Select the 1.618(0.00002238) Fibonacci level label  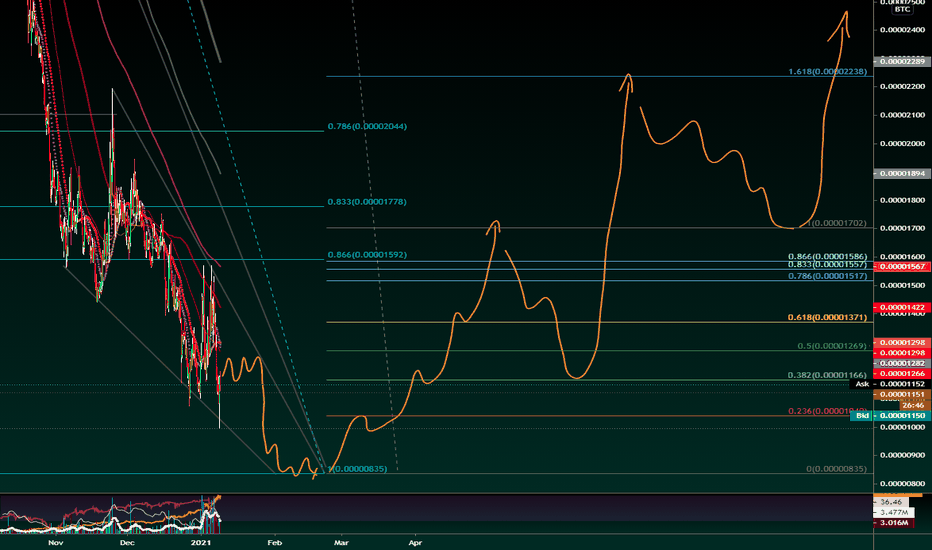pyautogui.click(x=827, y=71)
